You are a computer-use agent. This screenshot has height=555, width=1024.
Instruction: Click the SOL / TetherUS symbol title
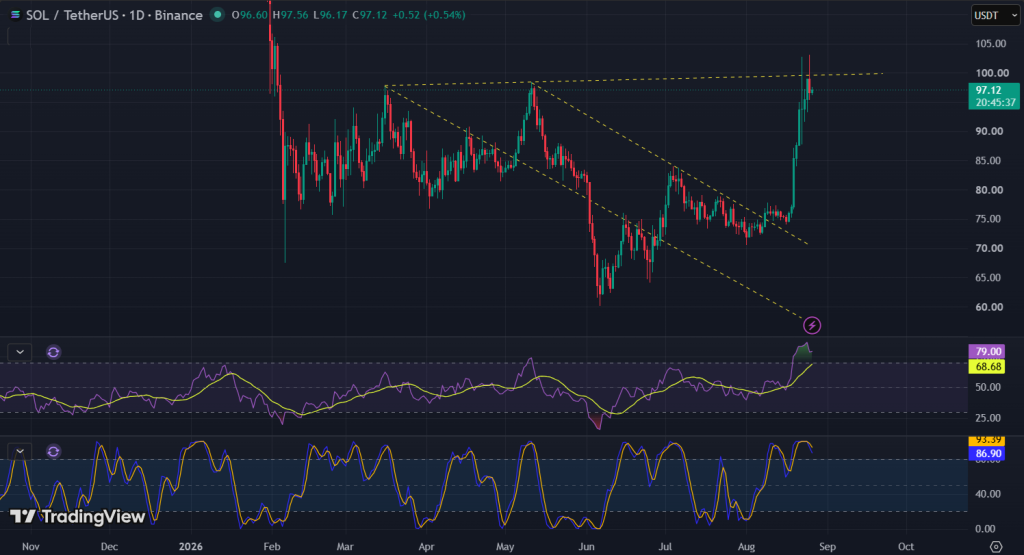(x=114, y=15)
